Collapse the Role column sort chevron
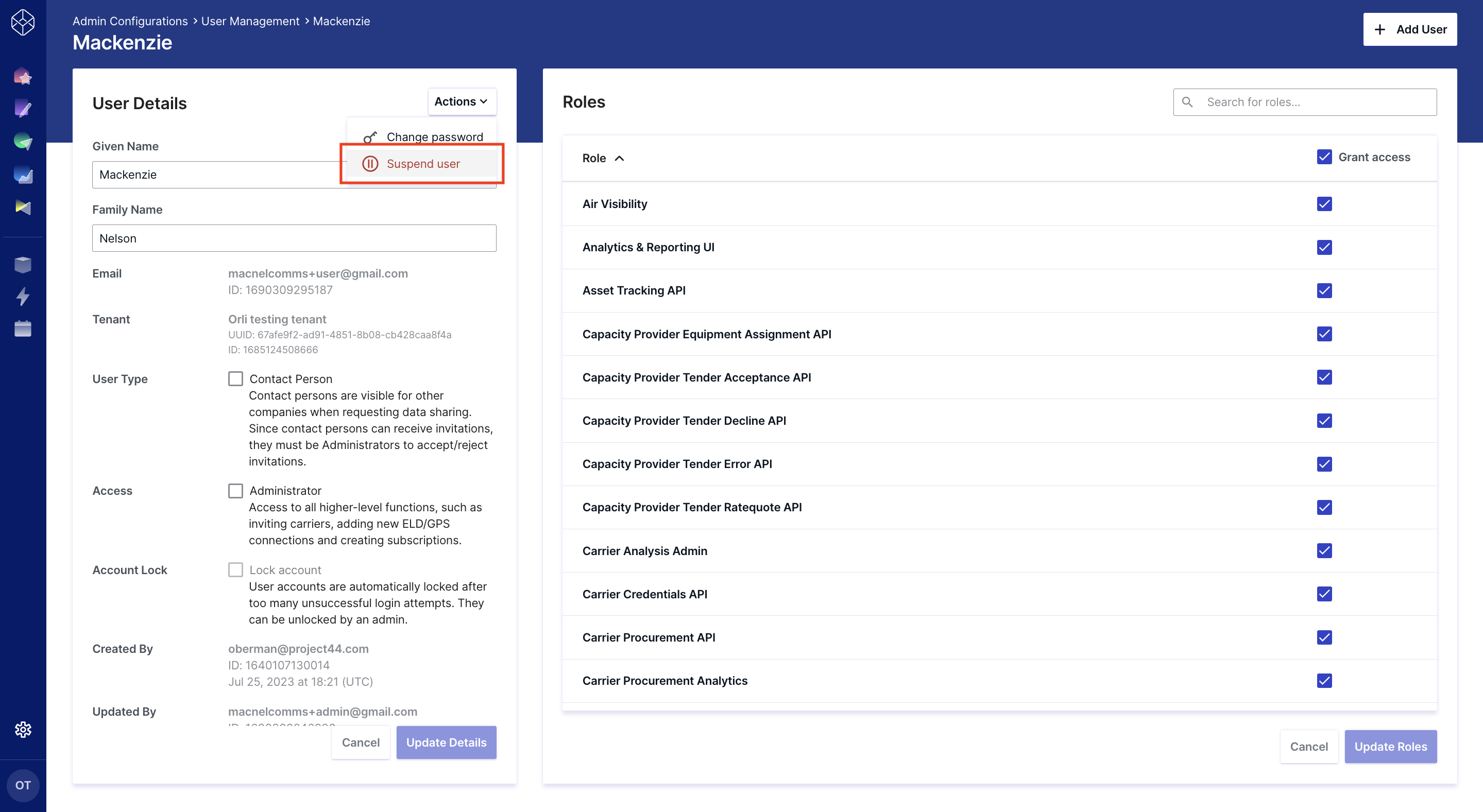Viewport: 1483px width, 812px height. pyautogui.click(x=621, y=158)
